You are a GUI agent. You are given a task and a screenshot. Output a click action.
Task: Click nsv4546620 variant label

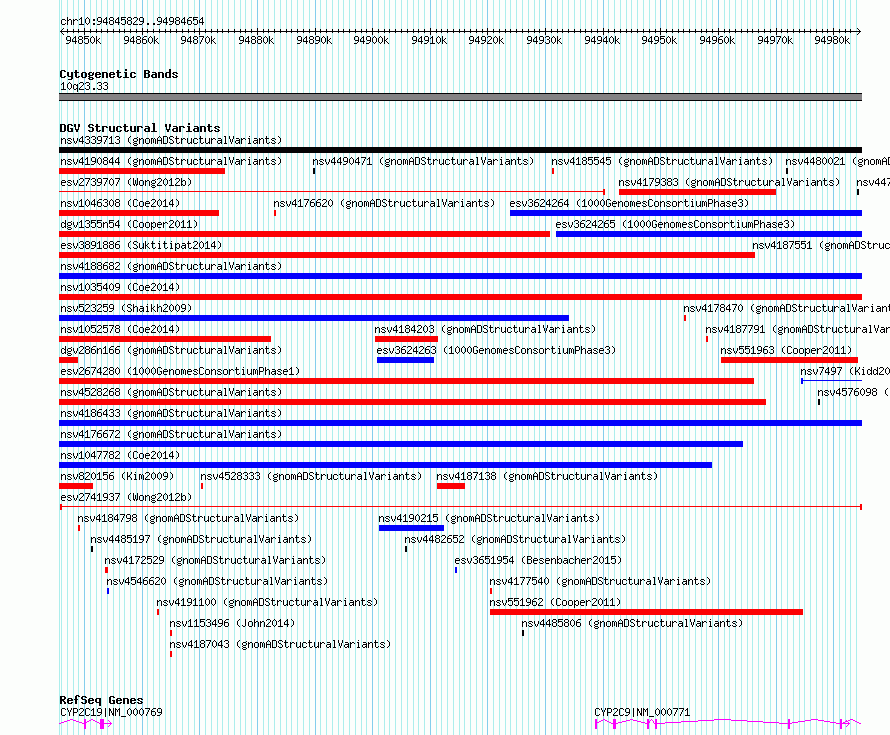pos(217,581)
